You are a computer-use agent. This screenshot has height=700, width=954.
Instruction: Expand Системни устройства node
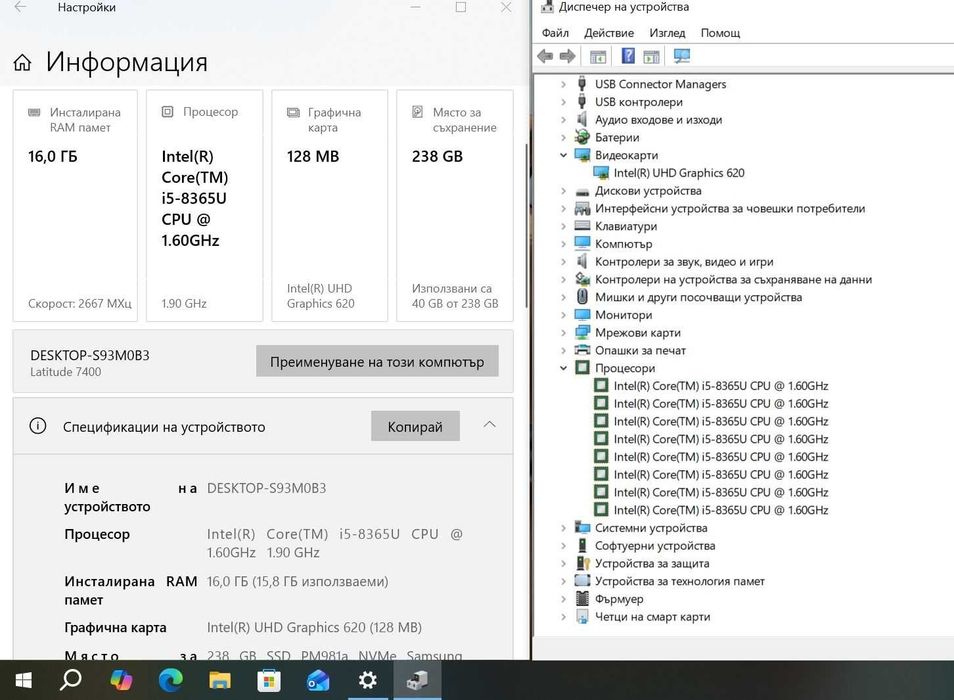[x=563, y=528]
